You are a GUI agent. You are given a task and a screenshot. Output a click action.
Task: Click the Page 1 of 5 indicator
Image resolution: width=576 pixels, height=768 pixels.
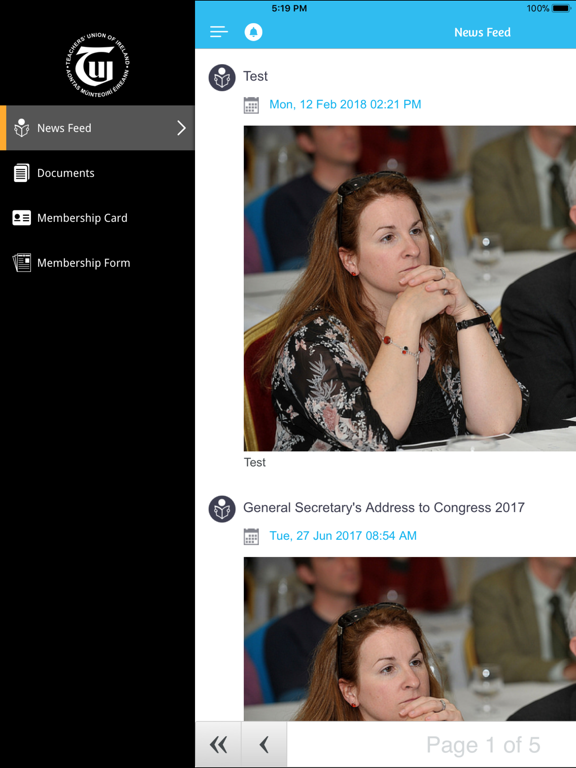point(483,745)
